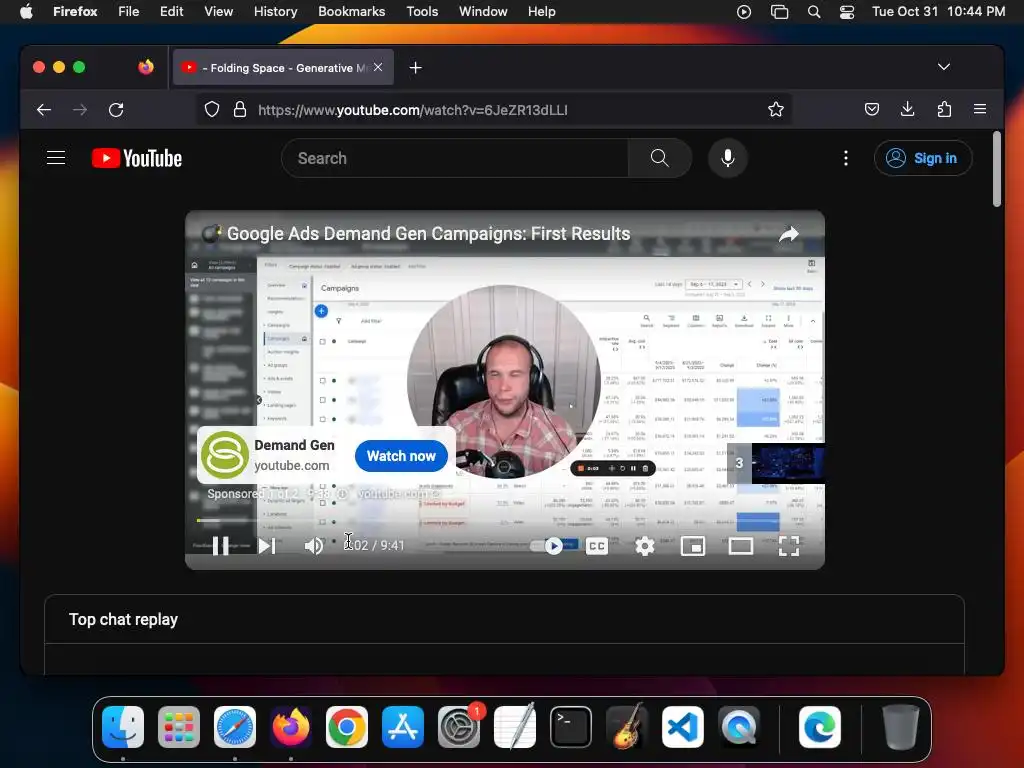Open the Help menu in menu bar
The width and height of the screenshot is (1024, 768).
tap(541, 12)
